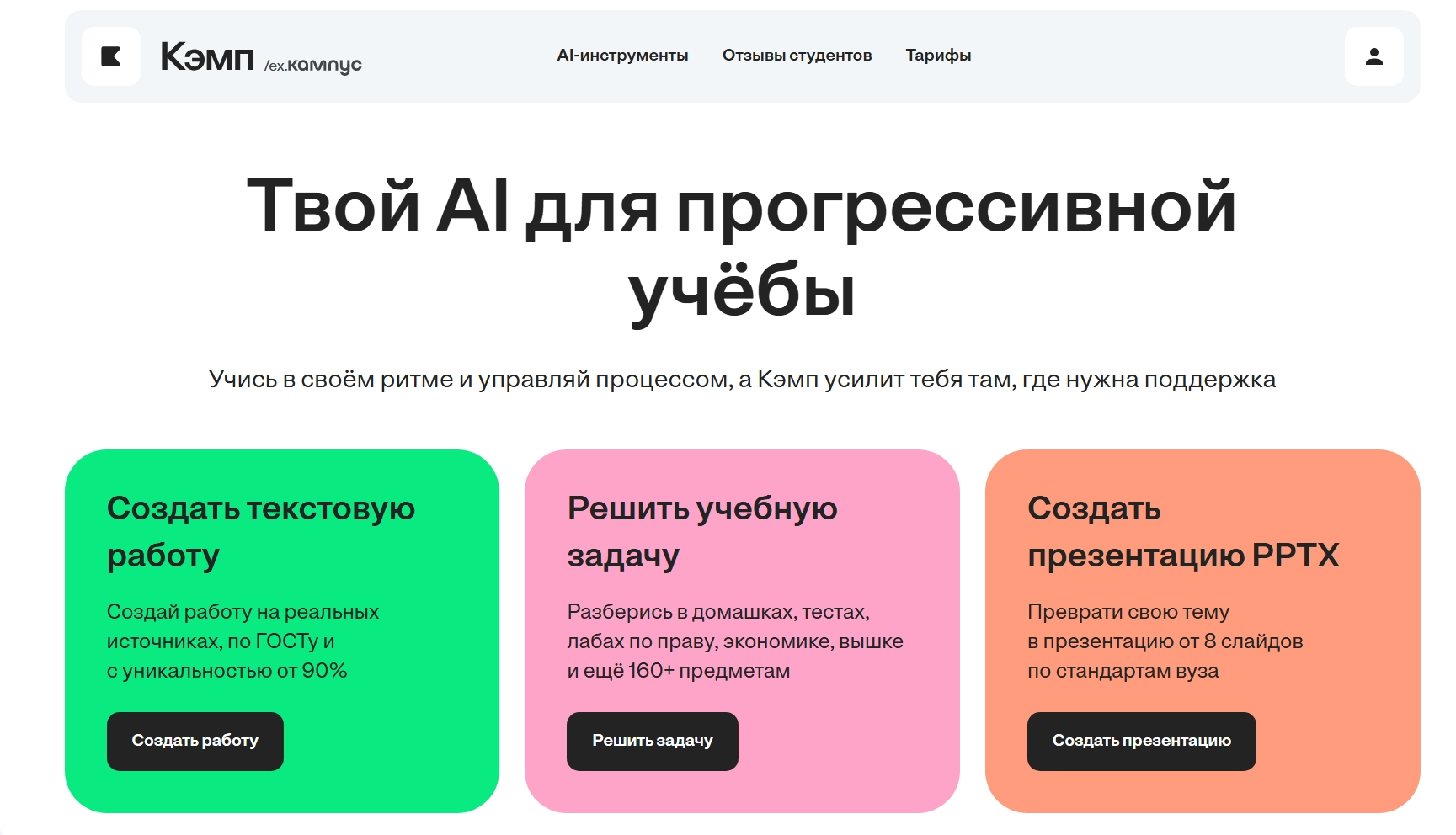
Task: Click the /ex.кампус label beside logo
Action: (x=313, y=65)
